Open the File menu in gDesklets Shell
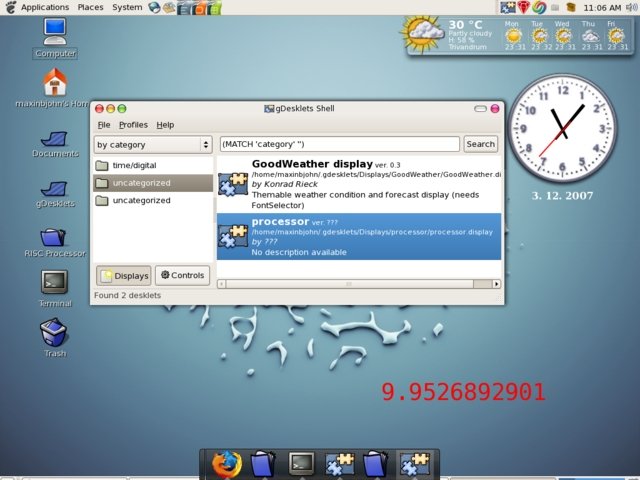 pos(103,125)
